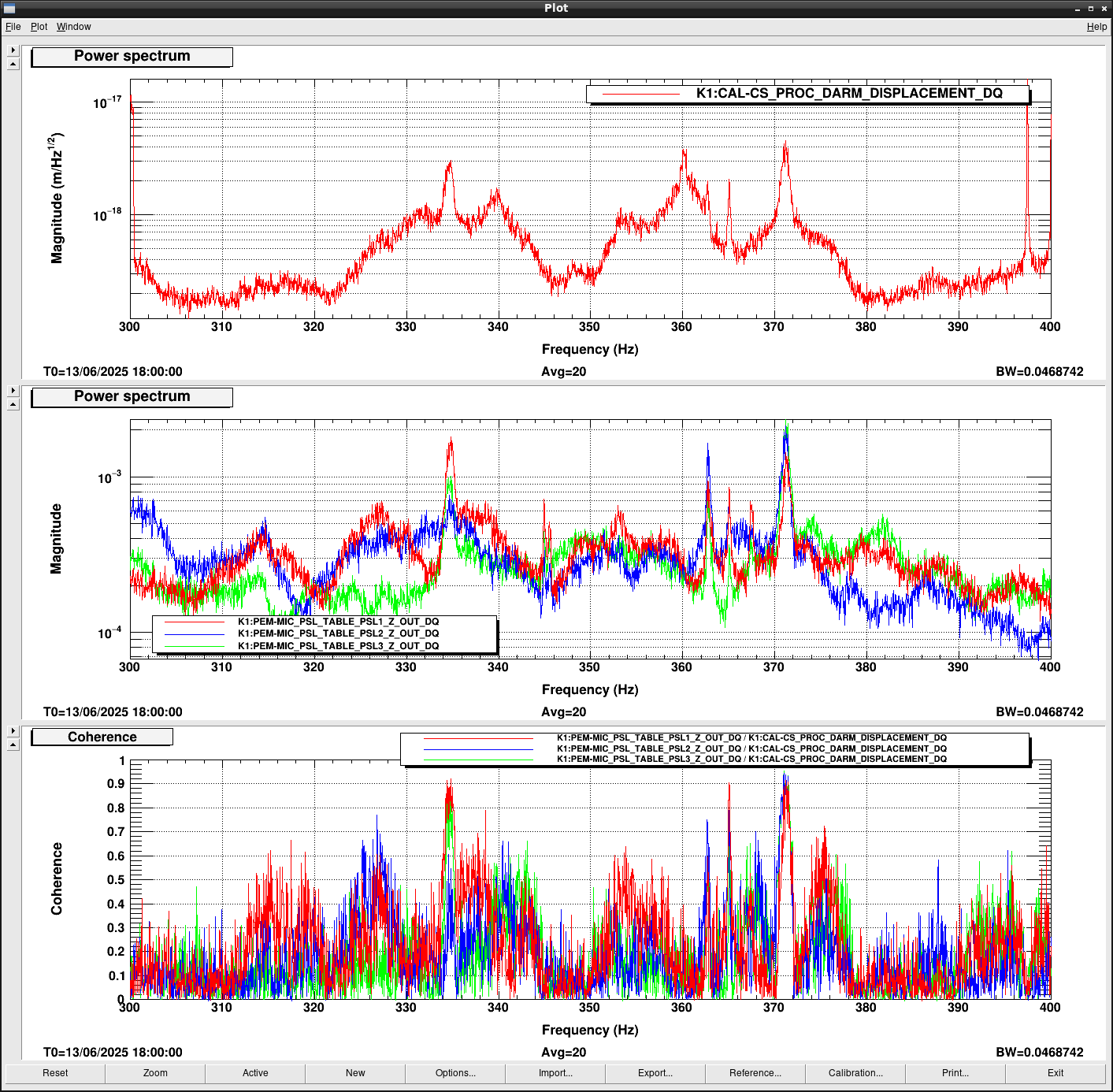1113x1092 pixels.
Task: Expand options arrow for top power spectrum
Action: [13, 50]
